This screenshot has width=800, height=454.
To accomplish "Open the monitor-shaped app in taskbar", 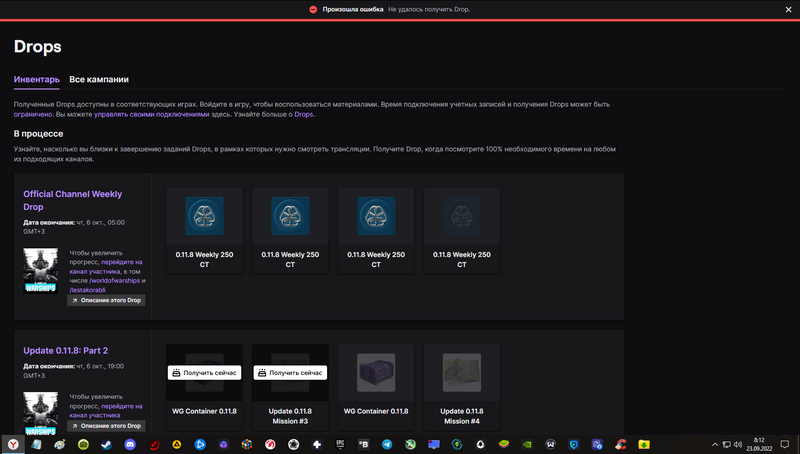I will [434, 444].
